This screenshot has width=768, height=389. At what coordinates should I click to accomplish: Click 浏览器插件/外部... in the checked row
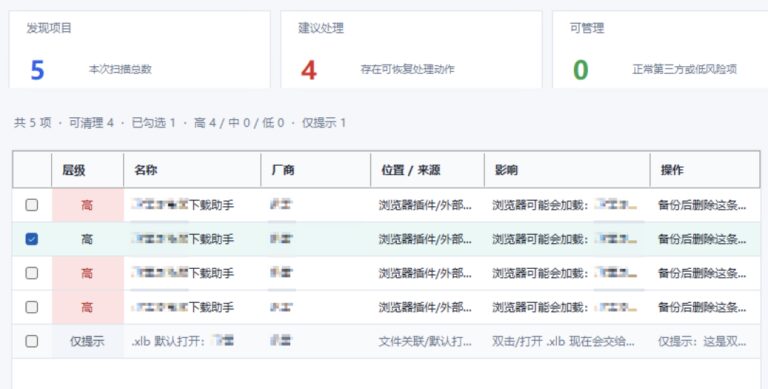(x=425, y=239)
